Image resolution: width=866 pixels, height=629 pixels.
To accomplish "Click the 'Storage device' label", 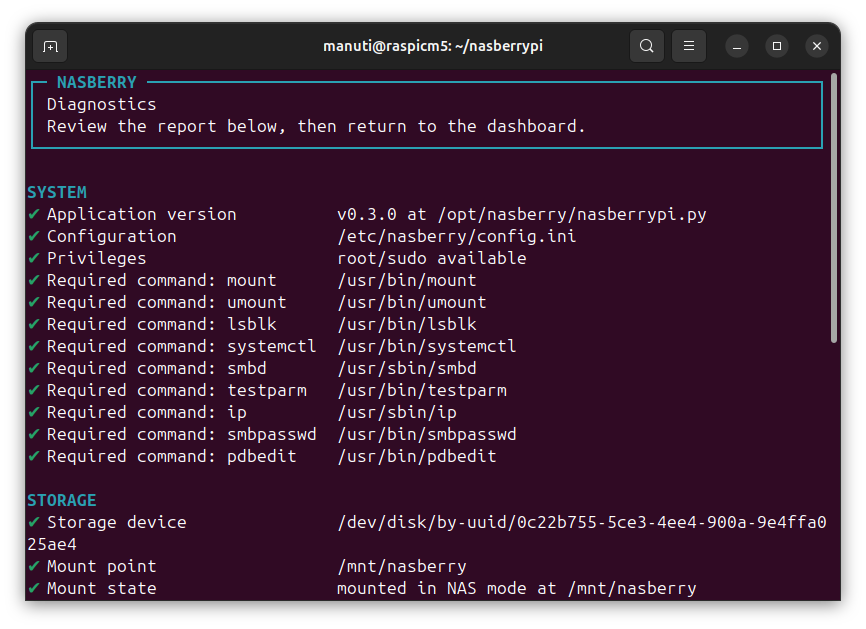I will 117,522.
